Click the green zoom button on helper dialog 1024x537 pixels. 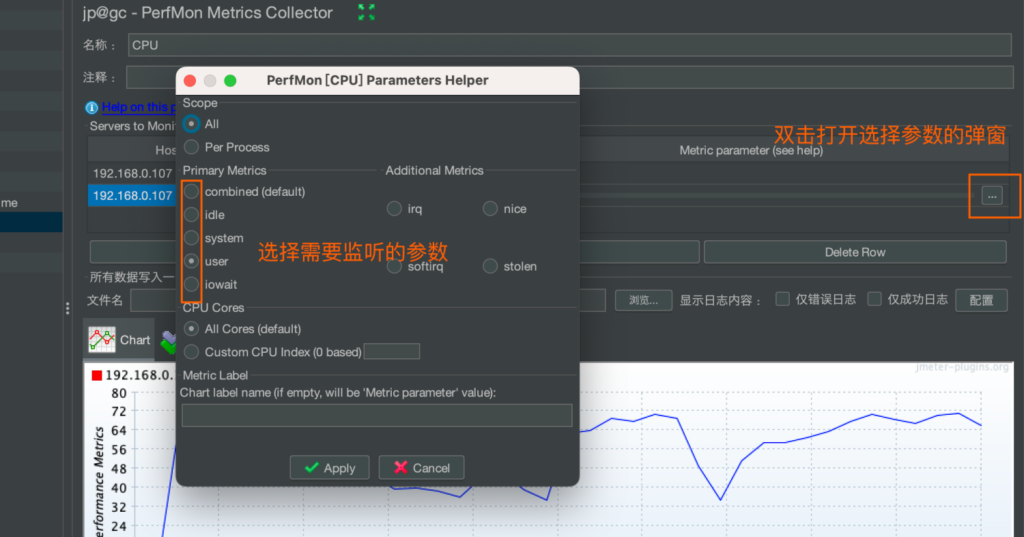(230, 80)
